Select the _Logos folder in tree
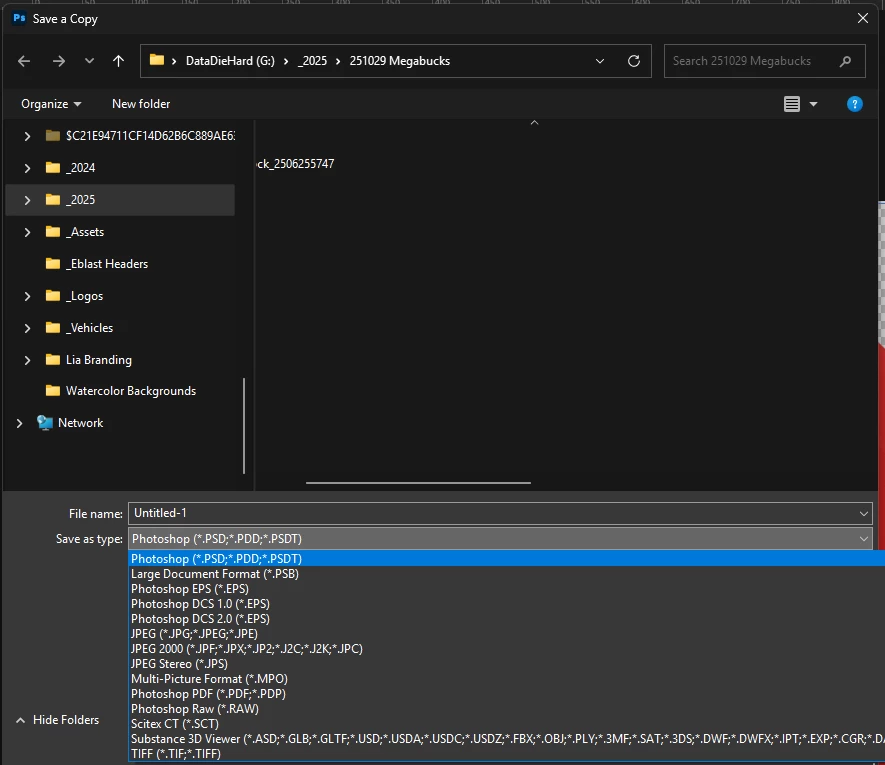This screenshot has height=765, width=885. click(x=75, y=296)
